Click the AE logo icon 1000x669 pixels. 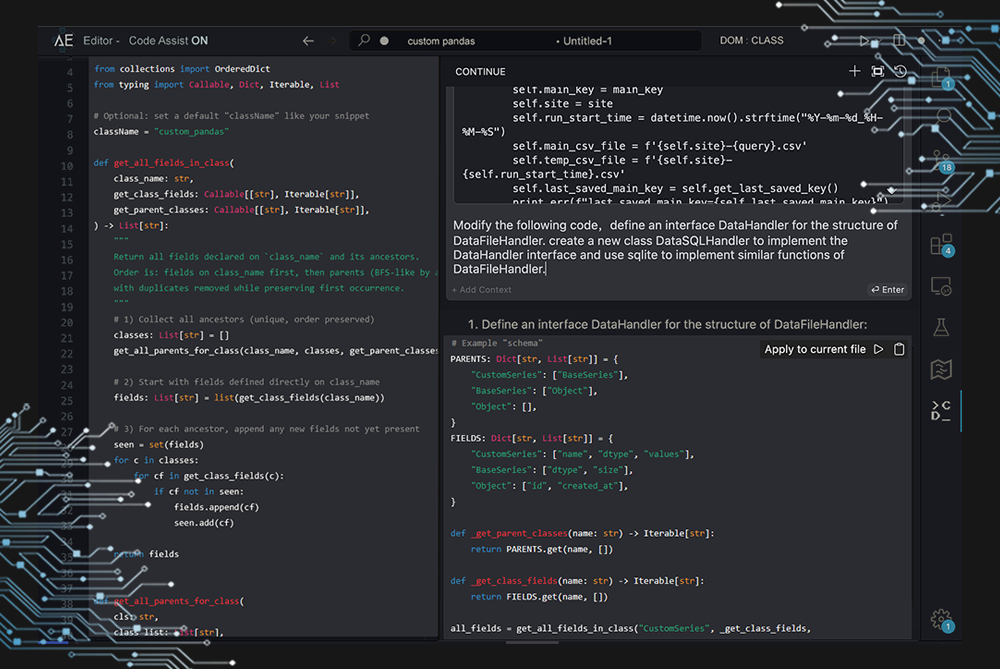point(63,41)
